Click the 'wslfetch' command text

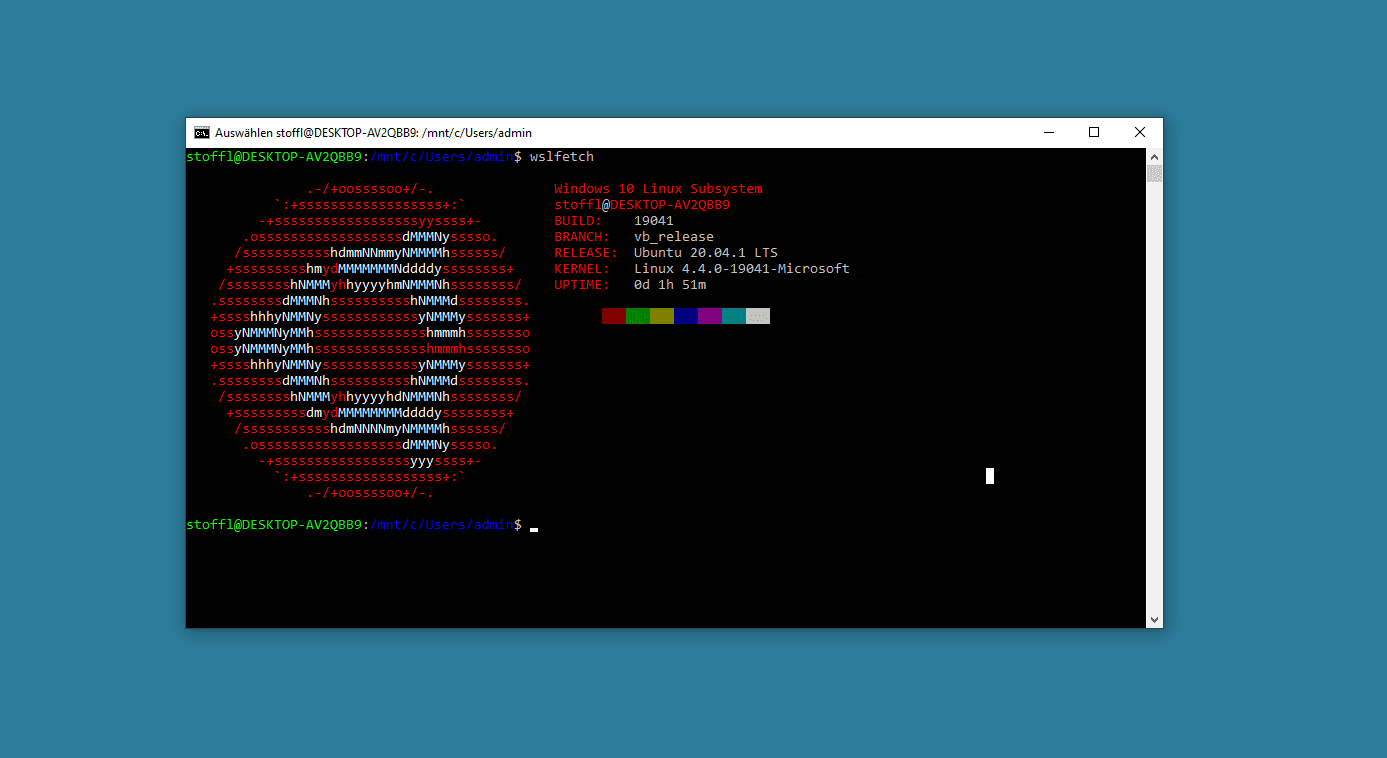562,157
